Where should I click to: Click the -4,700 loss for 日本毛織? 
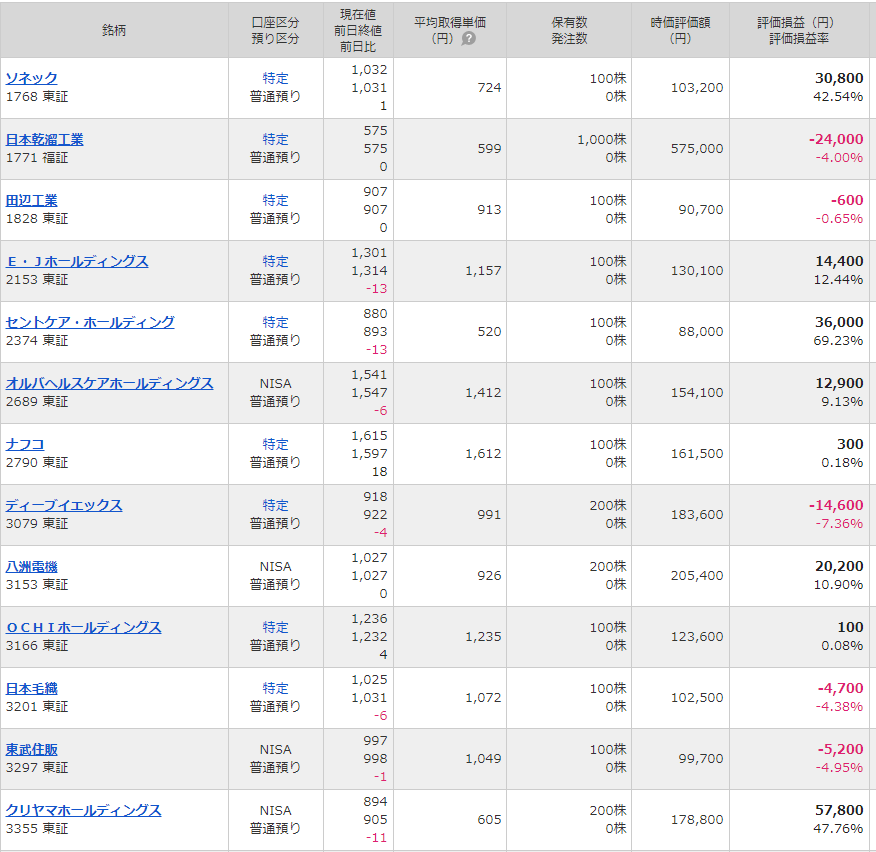(x=841, y=688)
